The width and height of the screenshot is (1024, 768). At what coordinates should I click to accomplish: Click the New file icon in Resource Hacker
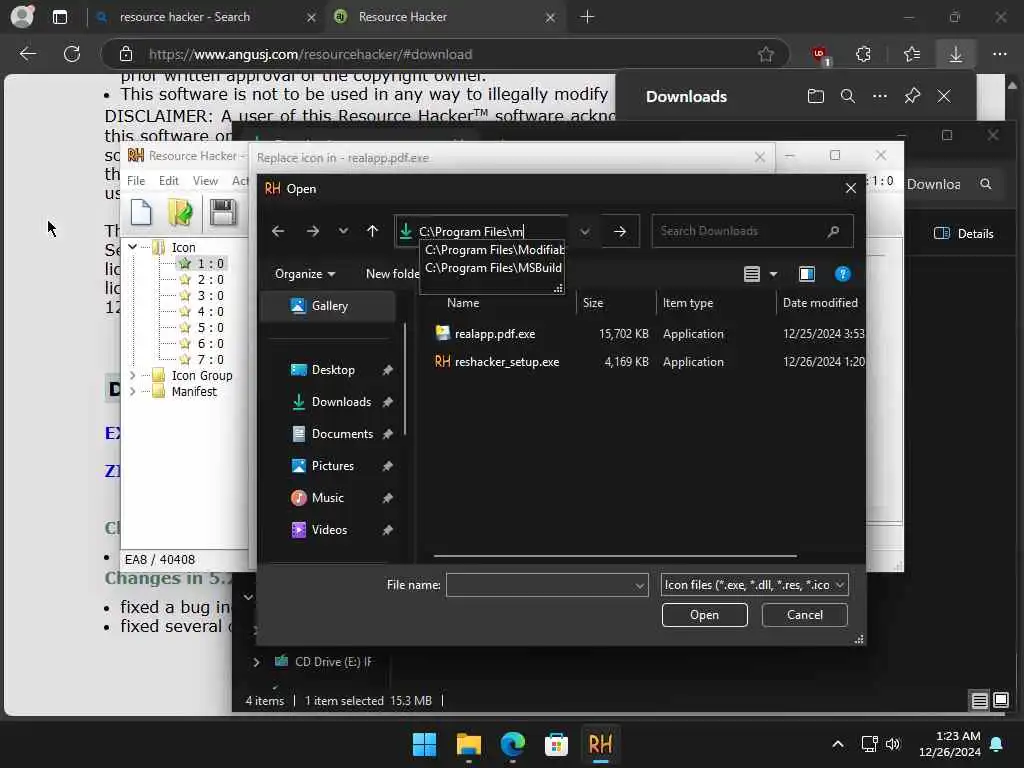[x=141, y=212]
